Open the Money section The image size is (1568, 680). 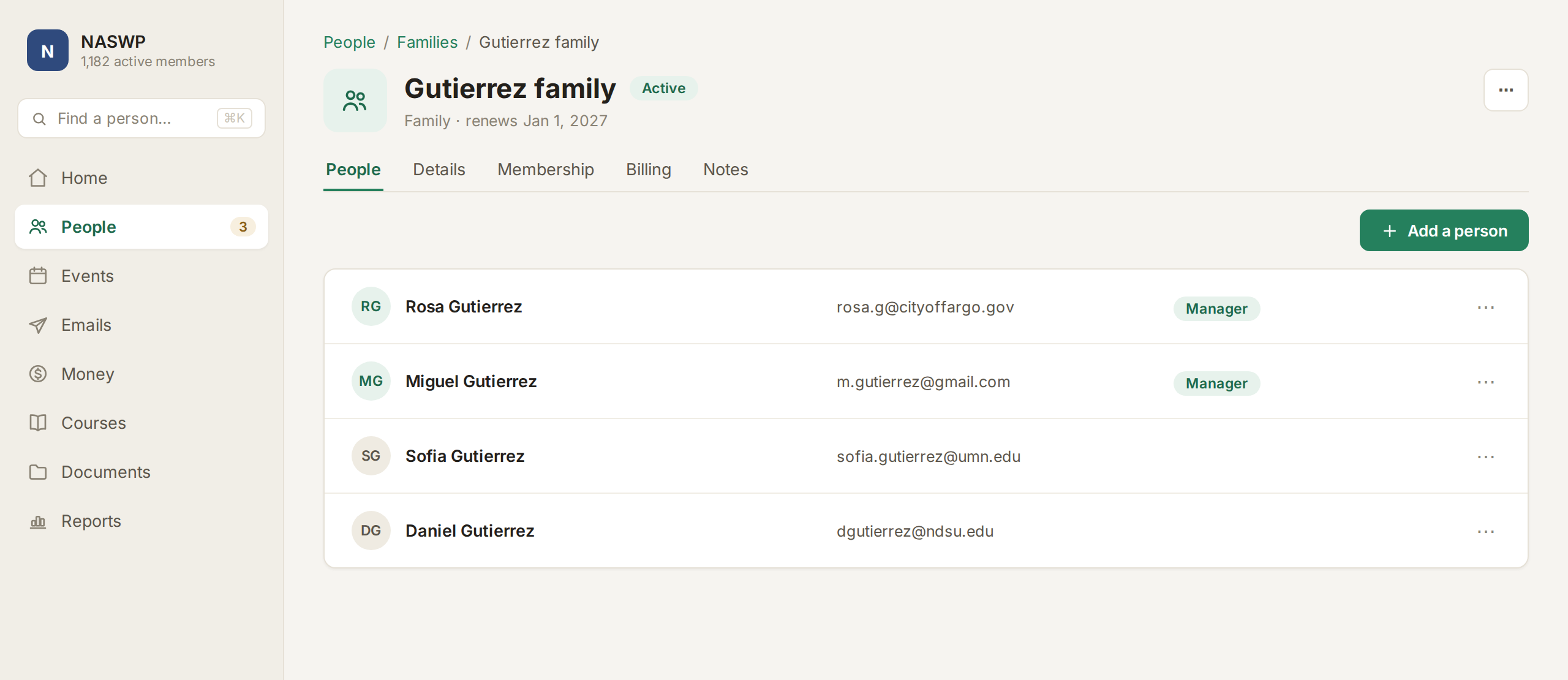[141, 374]
